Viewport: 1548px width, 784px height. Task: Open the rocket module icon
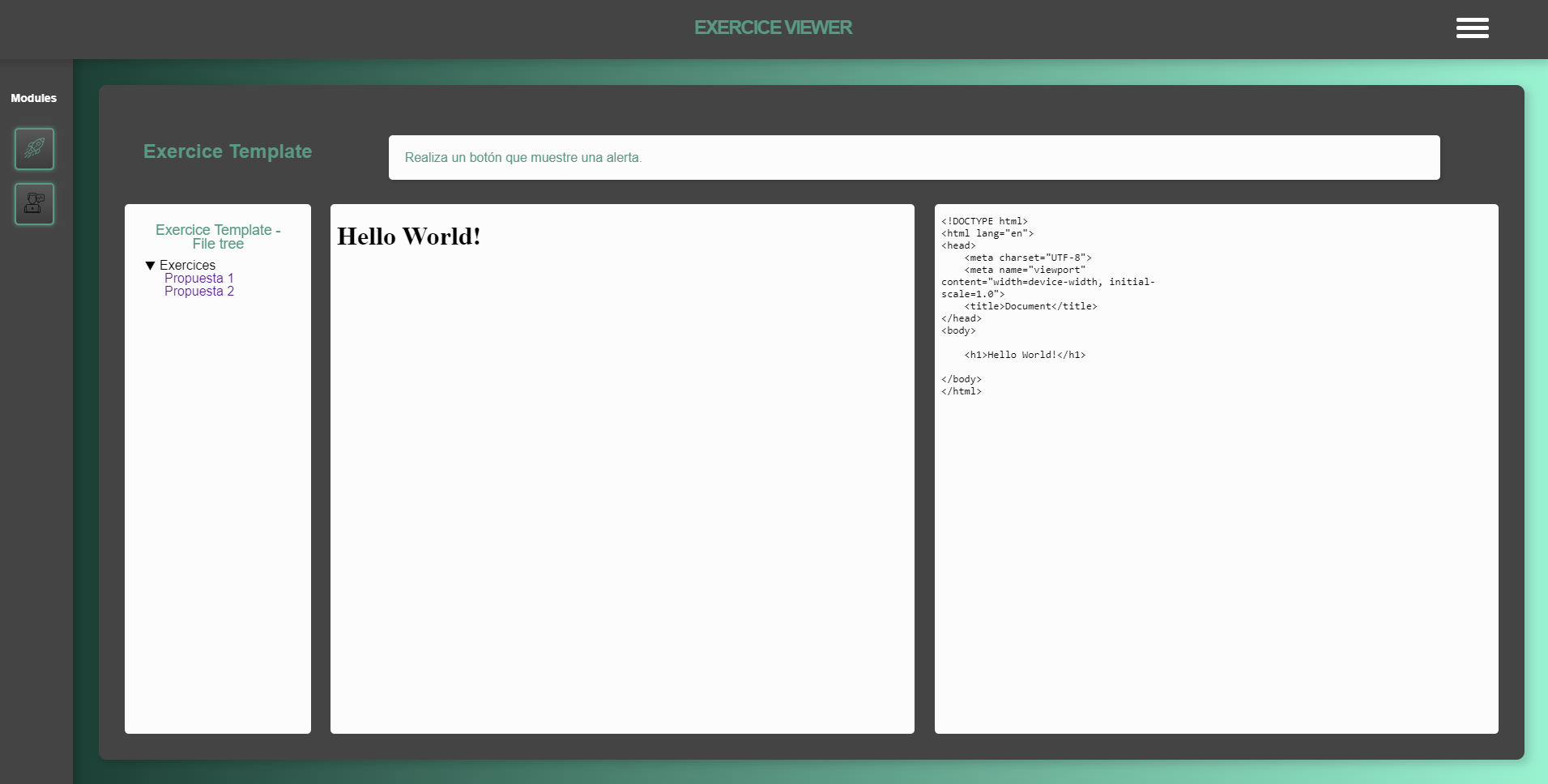[x=34, y=148]
